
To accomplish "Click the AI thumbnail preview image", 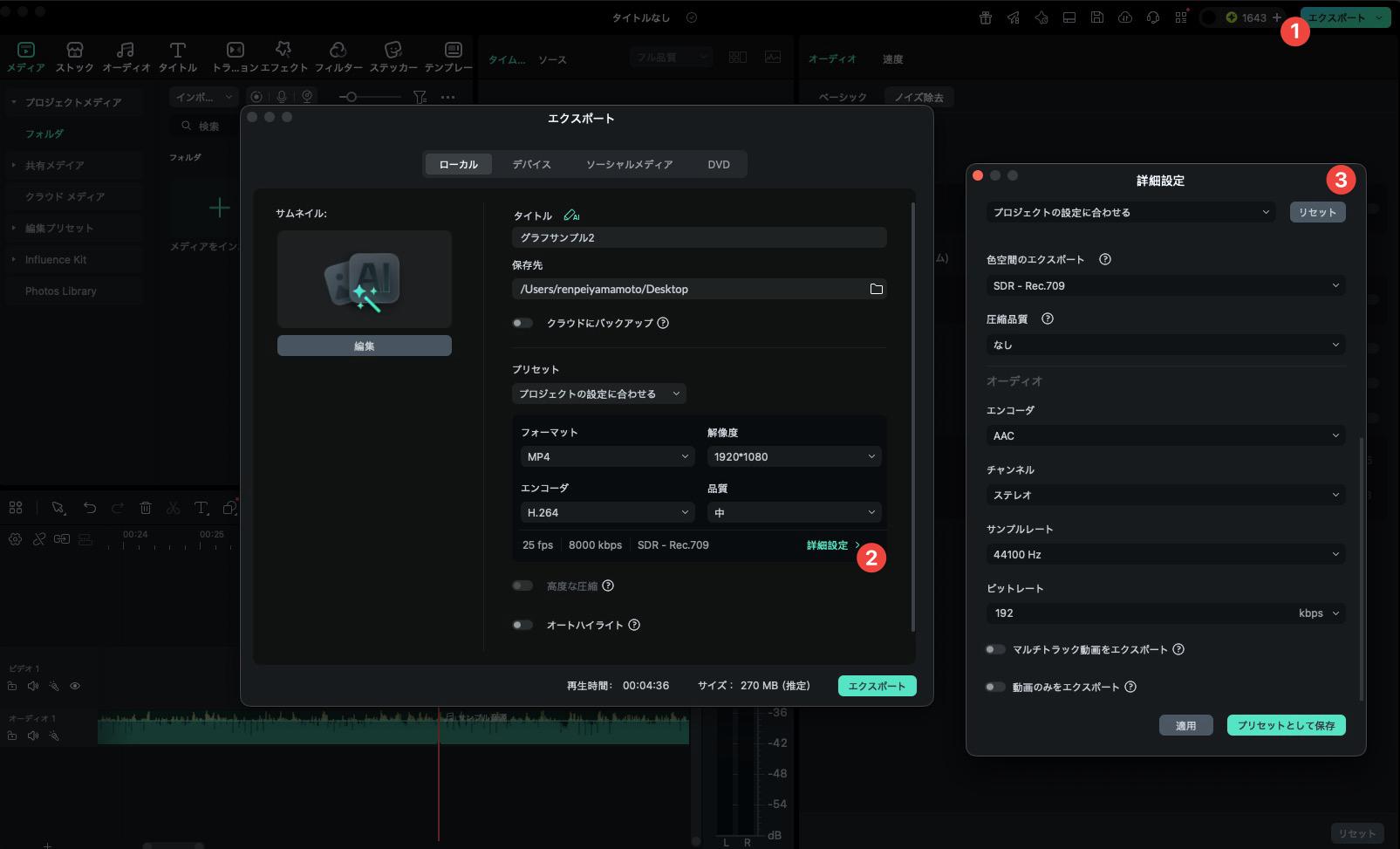I will point(364,279).
